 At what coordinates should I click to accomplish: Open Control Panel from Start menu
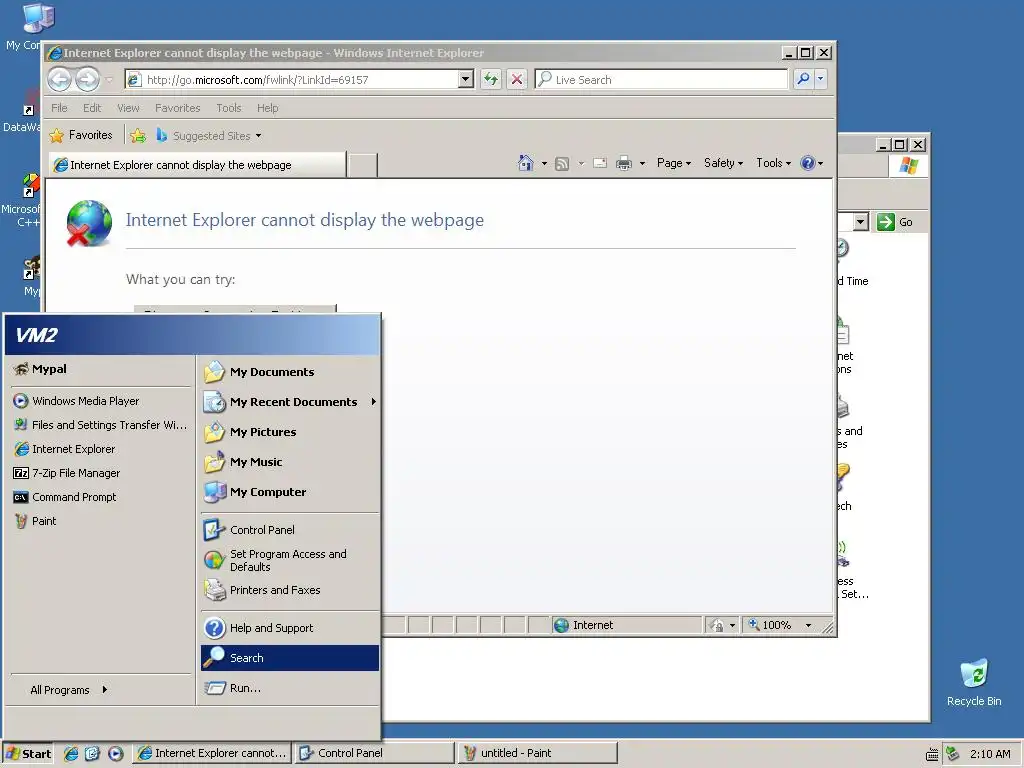coord(290,530)
